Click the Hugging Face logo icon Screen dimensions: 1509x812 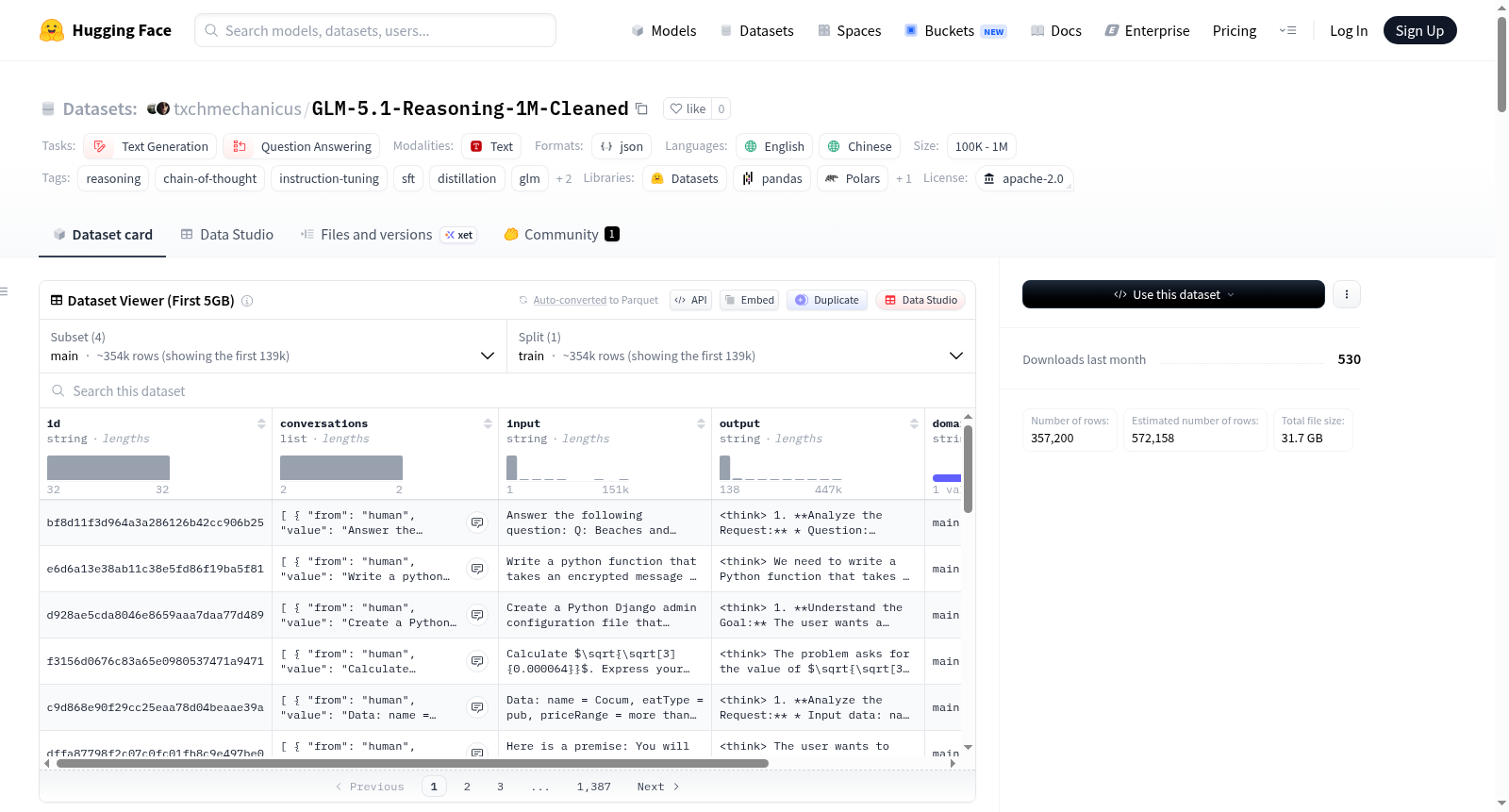pos(52,30)
